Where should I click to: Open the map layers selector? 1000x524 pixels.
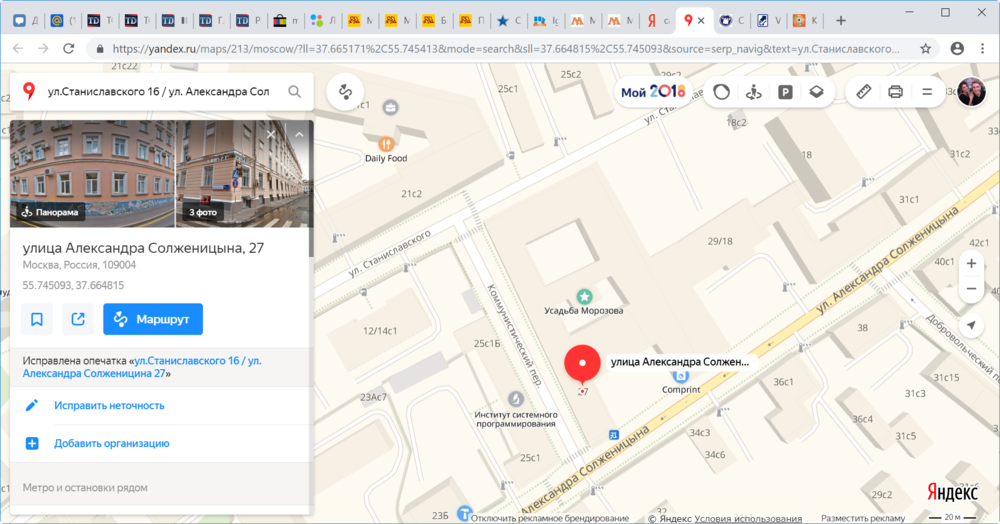(816, 92)
